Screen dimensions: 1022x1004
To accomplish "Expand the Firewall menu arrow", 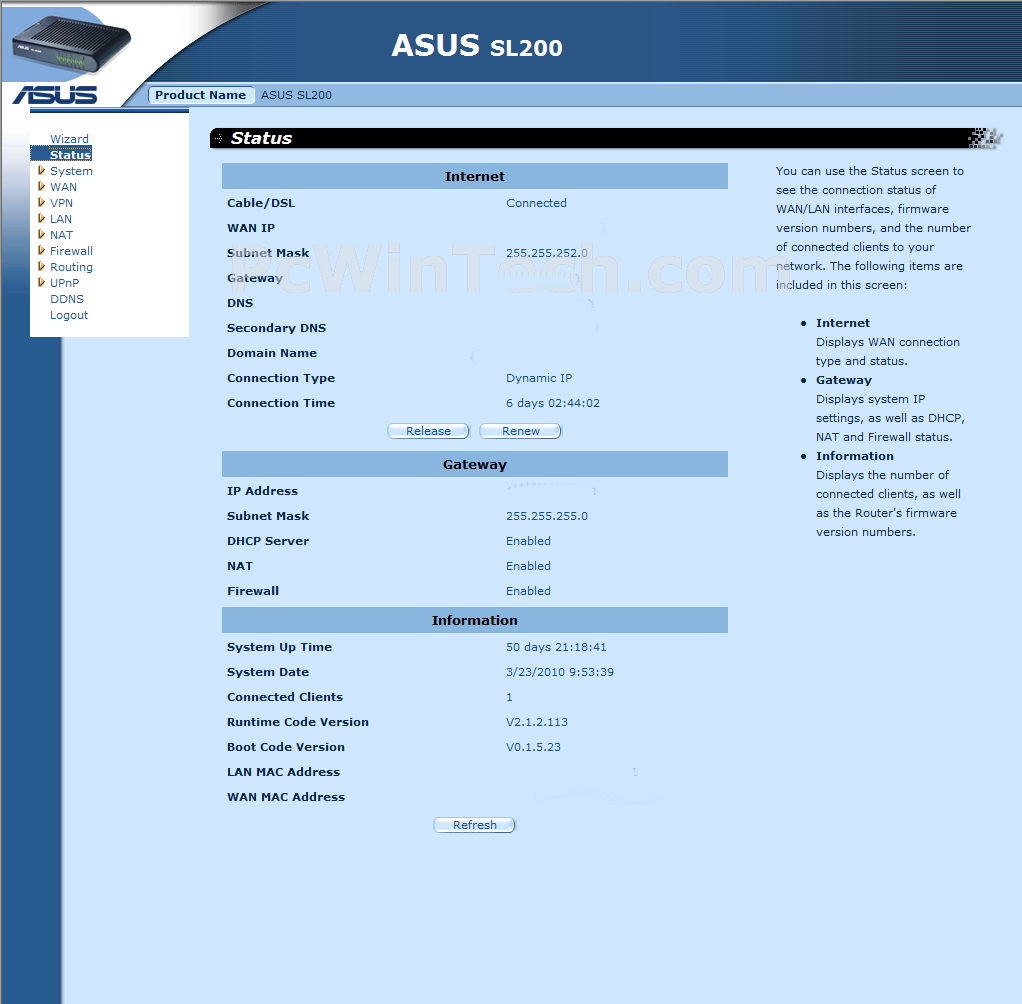I will [41, 250].
